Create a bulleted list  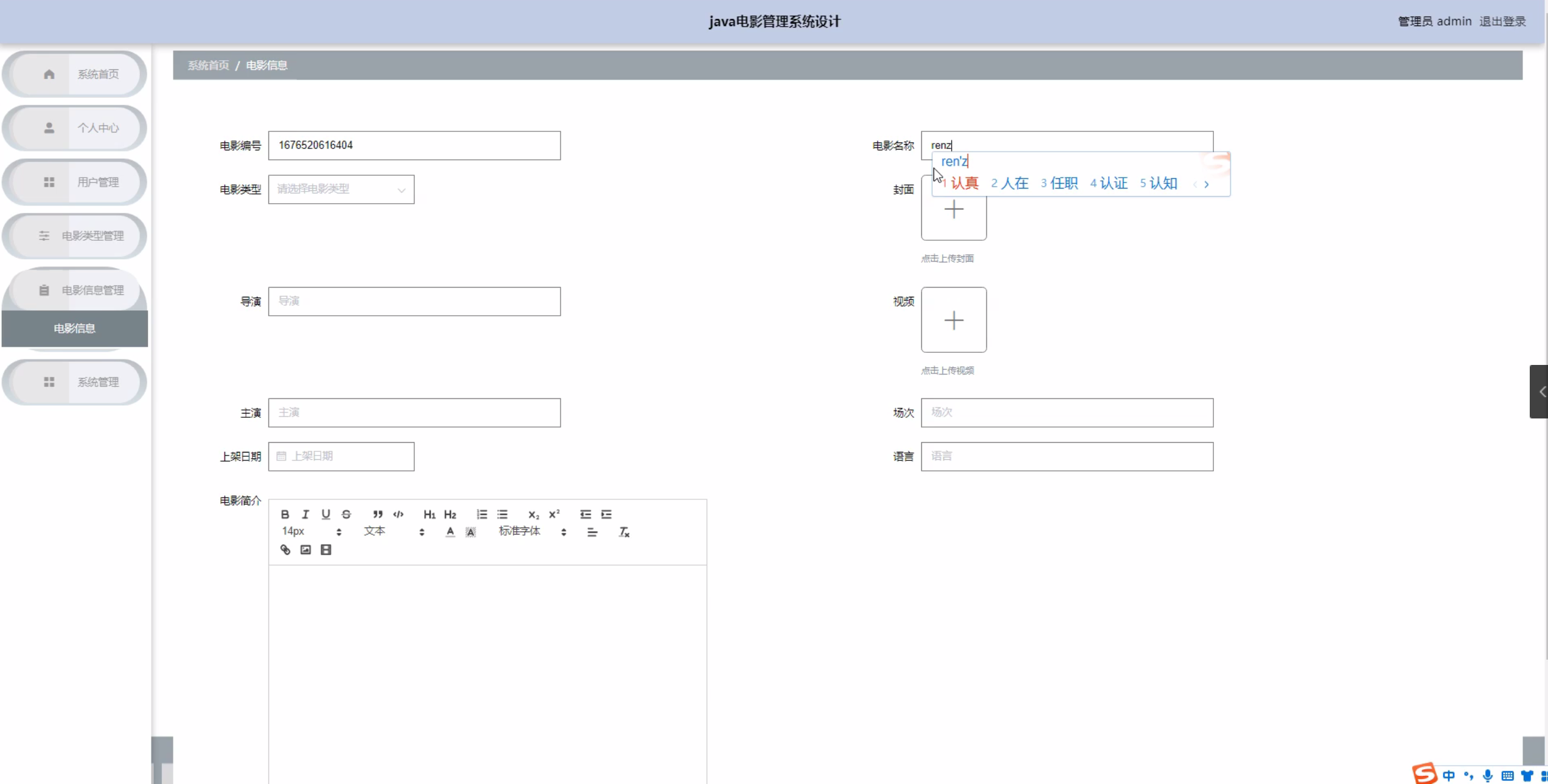coord(503,515)
